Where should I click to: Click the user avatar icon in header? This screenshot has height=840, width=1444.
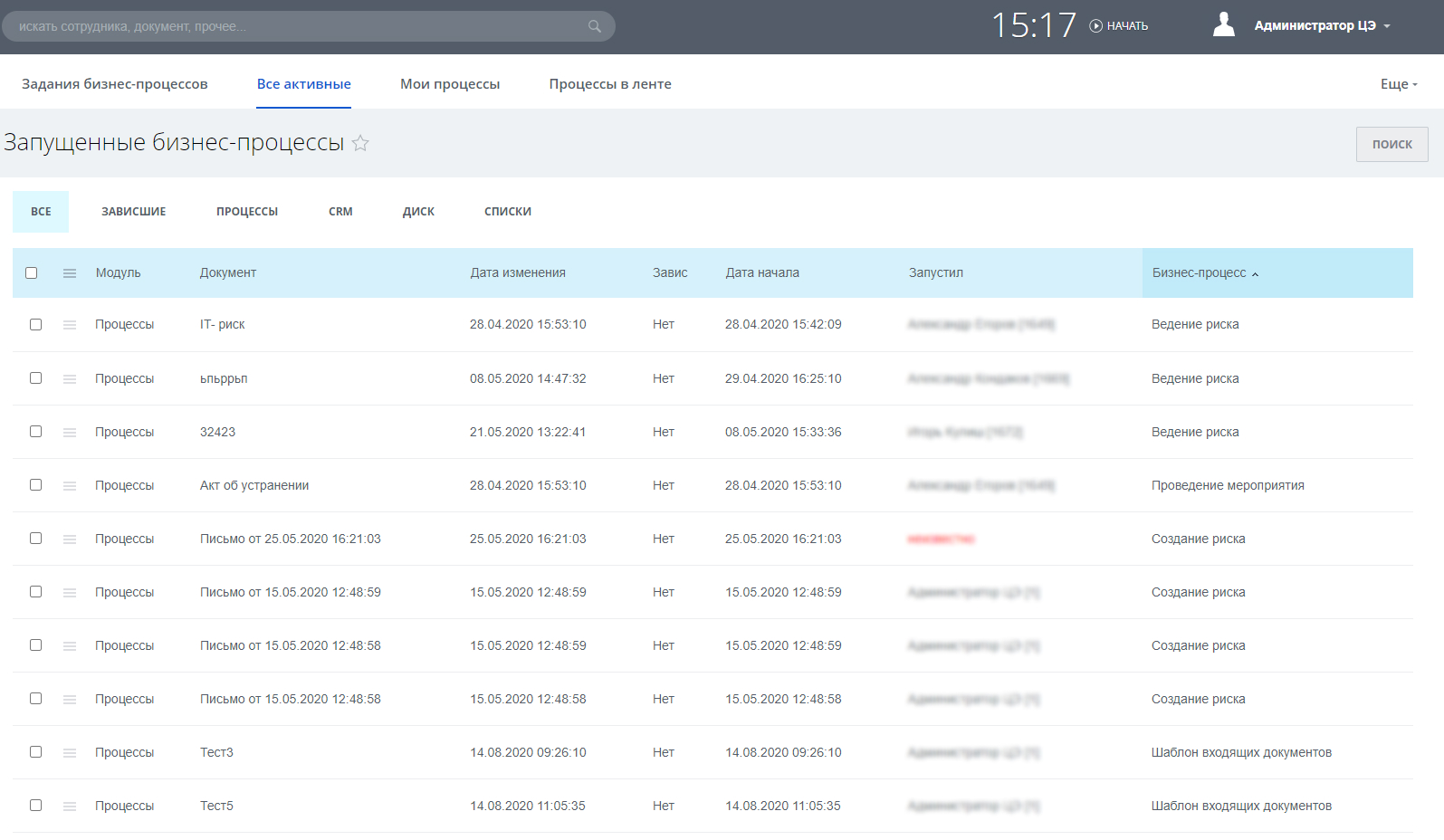tap(1223, 25)
